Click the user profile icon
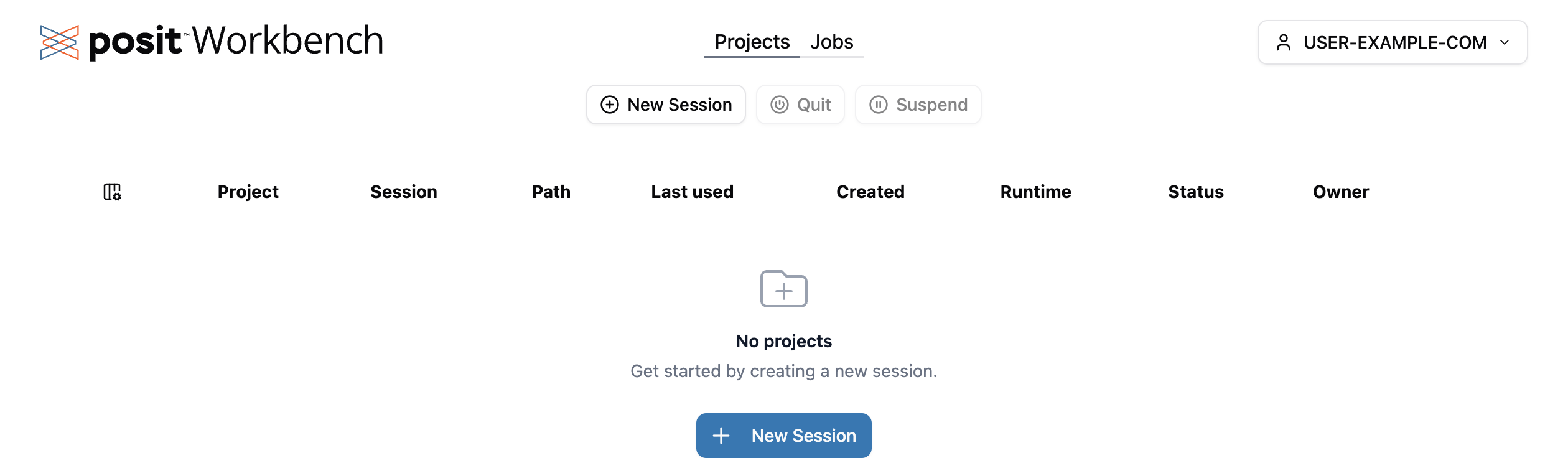The image size is (1568, 458). click(1283, 42)
